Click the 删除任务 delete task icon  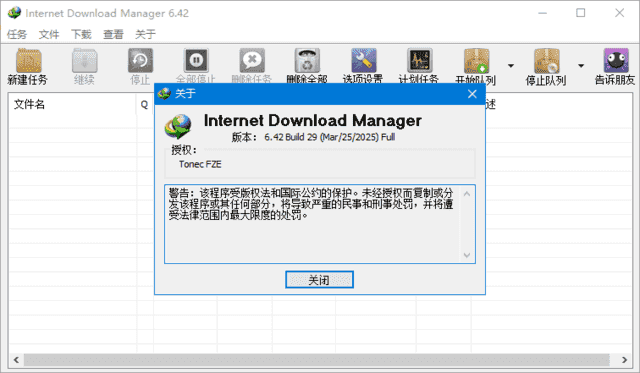252,61
